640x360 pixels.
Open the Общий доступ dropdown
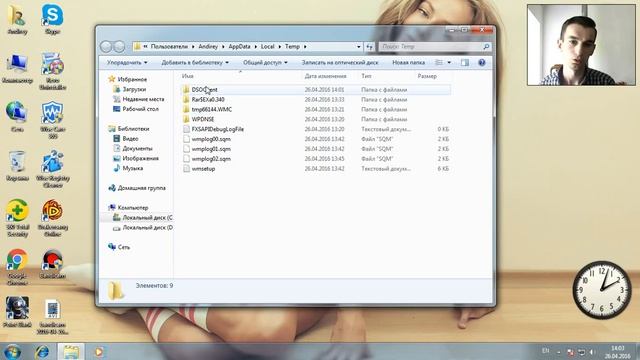pyautogui.click(x=265, y=62)
